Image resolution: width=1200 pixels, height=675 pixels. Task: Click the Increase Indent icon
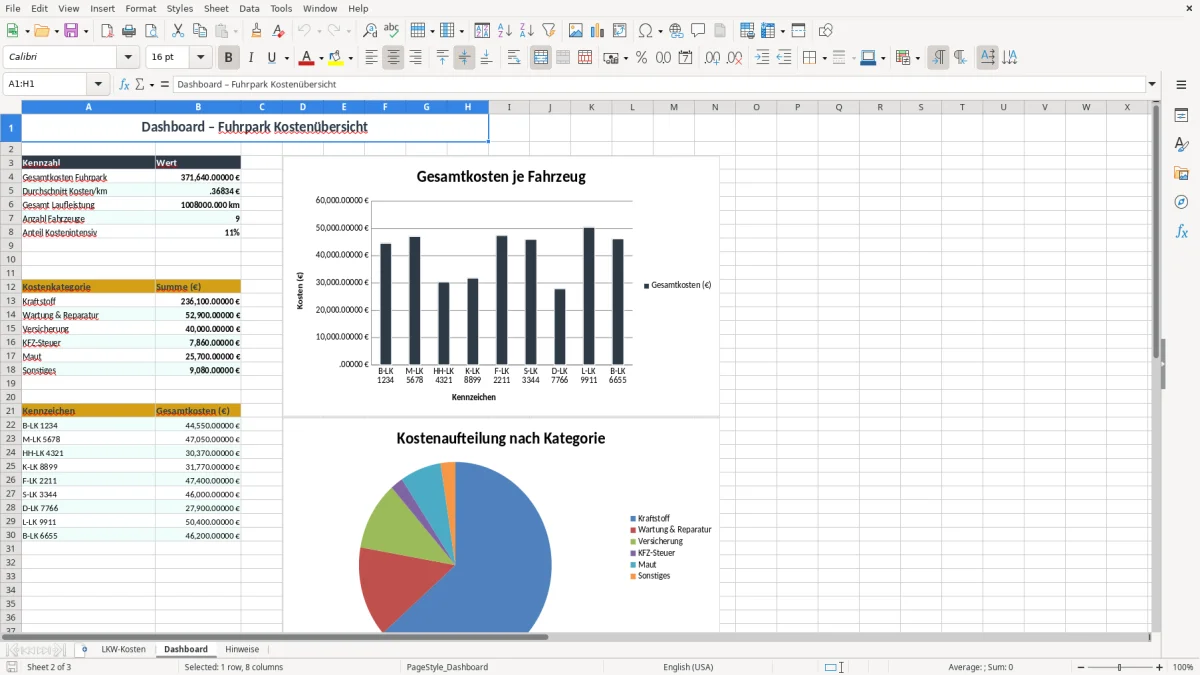762,58
